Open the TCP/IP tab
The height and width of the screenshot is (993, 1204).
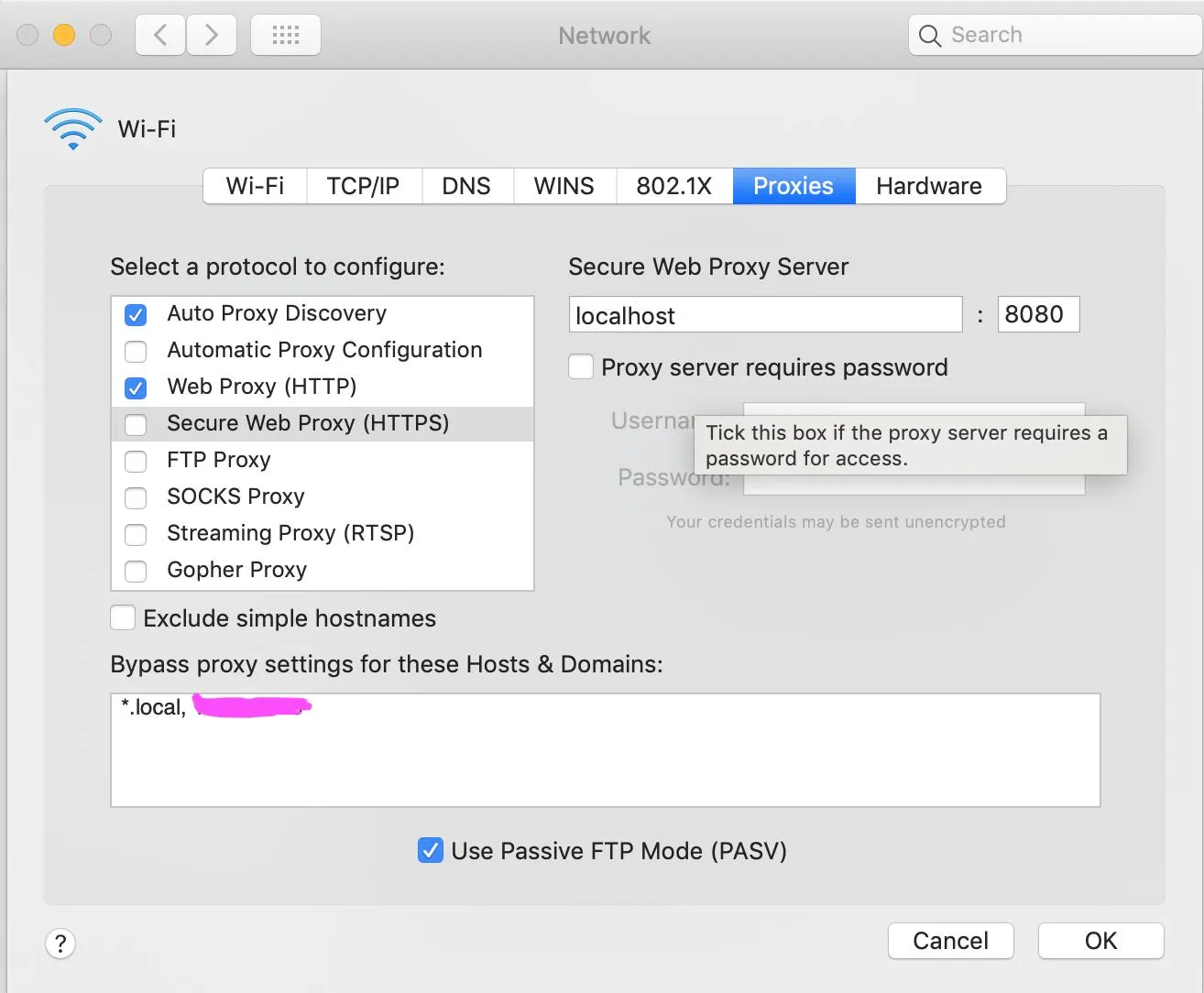363,186
